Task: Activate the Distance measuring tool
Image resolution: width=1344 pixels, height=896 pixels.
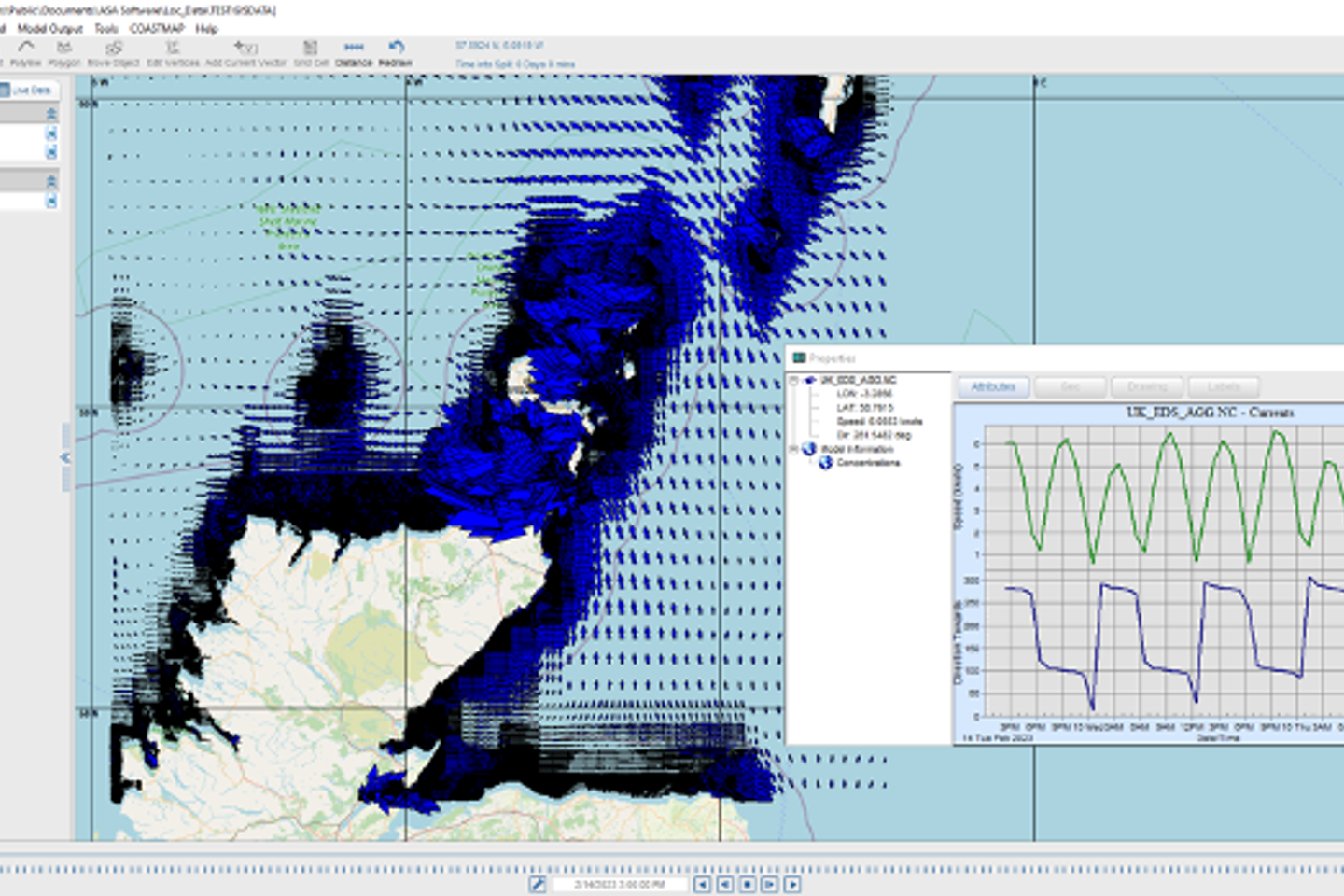Action: click(x=354, y=52)
